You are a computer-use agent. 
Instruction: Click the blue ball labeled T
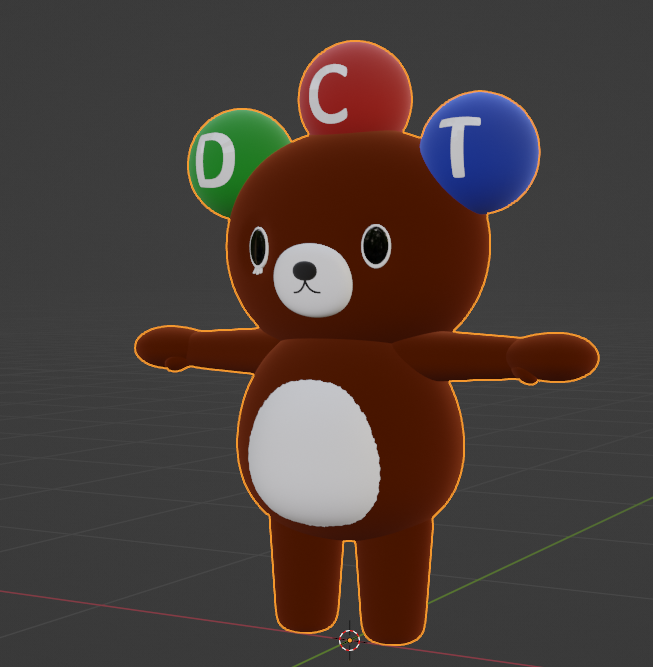(481, 150)
